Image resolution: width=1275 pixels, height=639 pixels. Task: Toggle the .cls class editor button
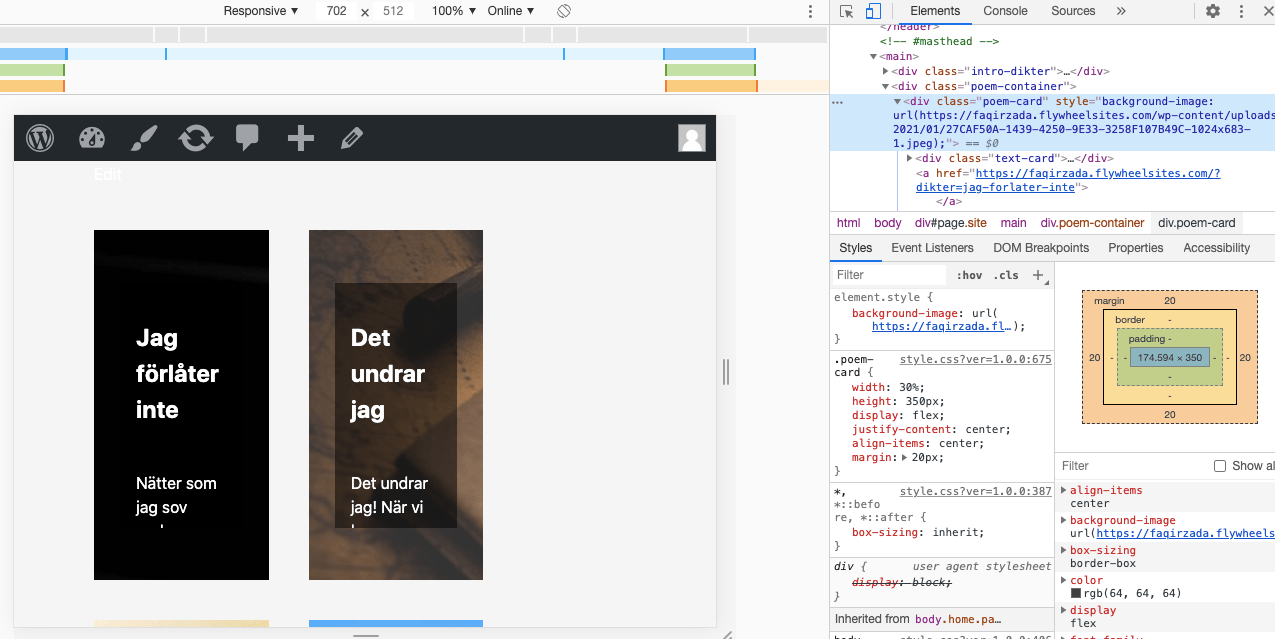[x=1007, y=275]
